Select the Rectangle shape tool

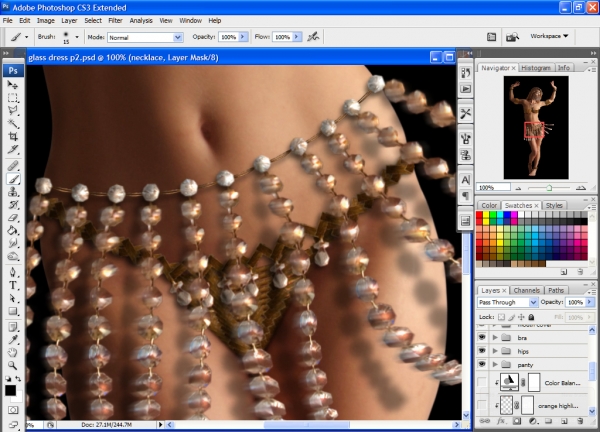click(13, 311)
